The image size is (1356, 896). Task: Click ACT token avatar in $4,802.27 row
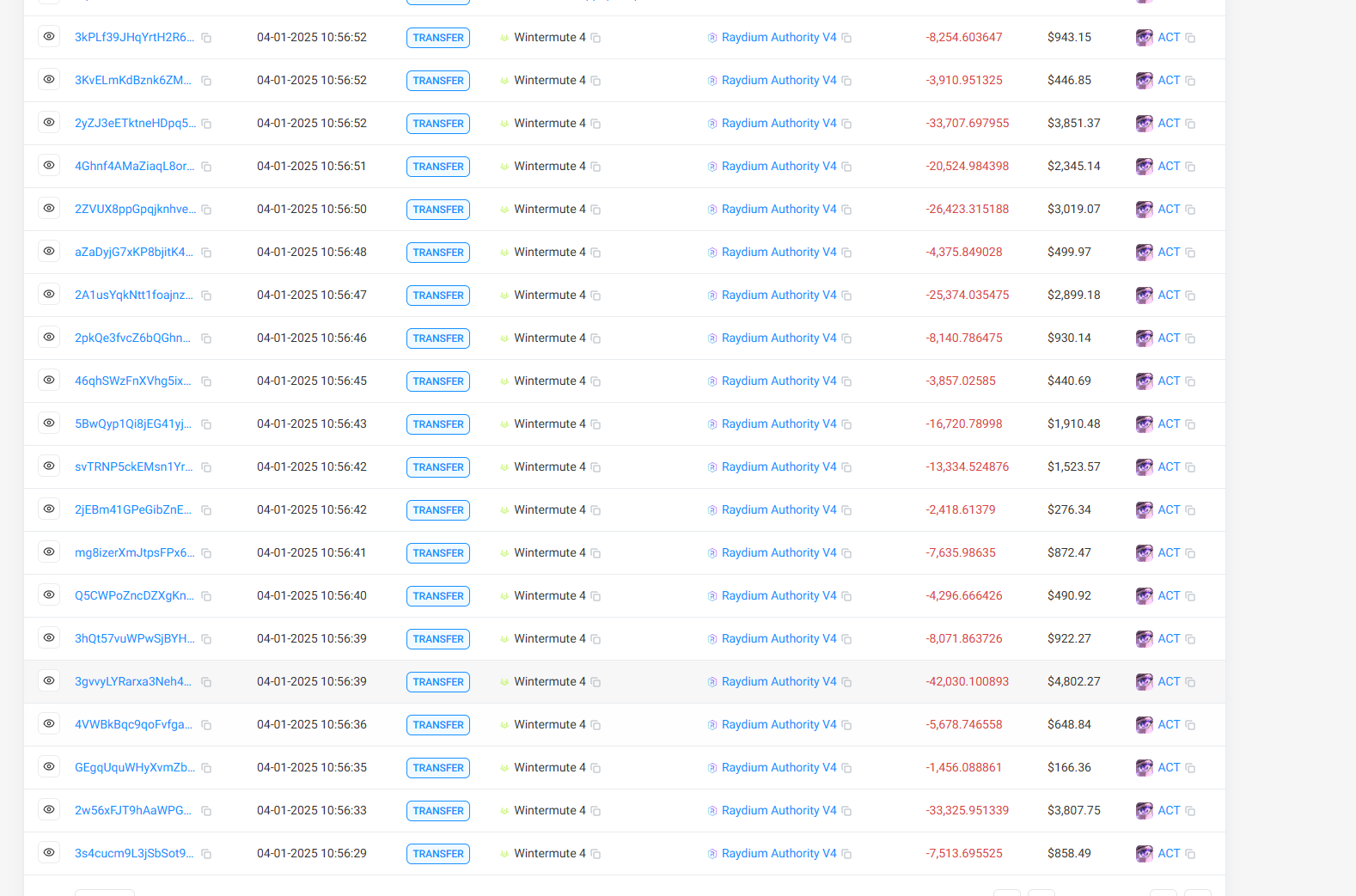pos(1144,682)
